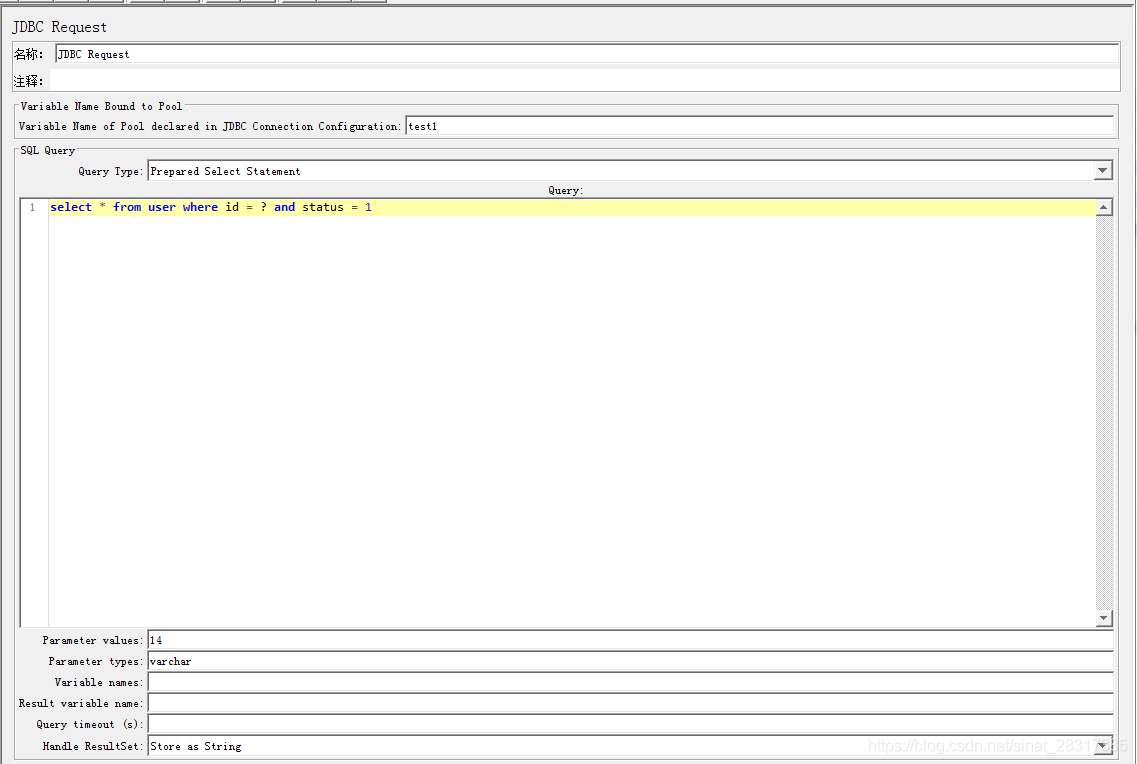Viewport: 1137px width, 764px height.
Task: Click the query editor scroll down arrow
Action: pos(1104,618)
